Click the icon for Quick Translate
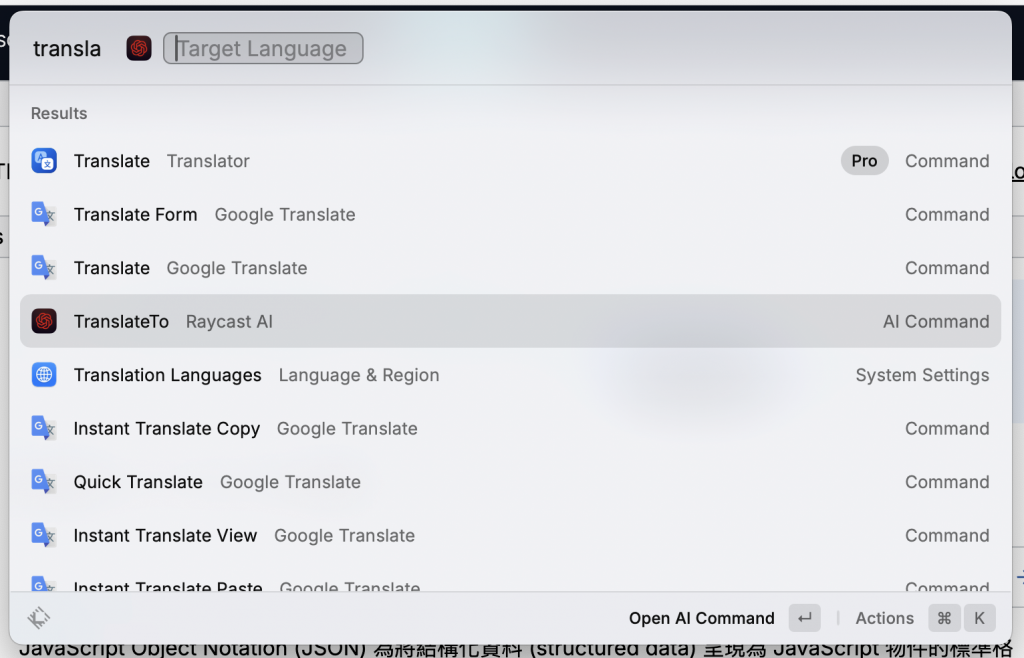1024x658 pixels. (x=44, y=482)
